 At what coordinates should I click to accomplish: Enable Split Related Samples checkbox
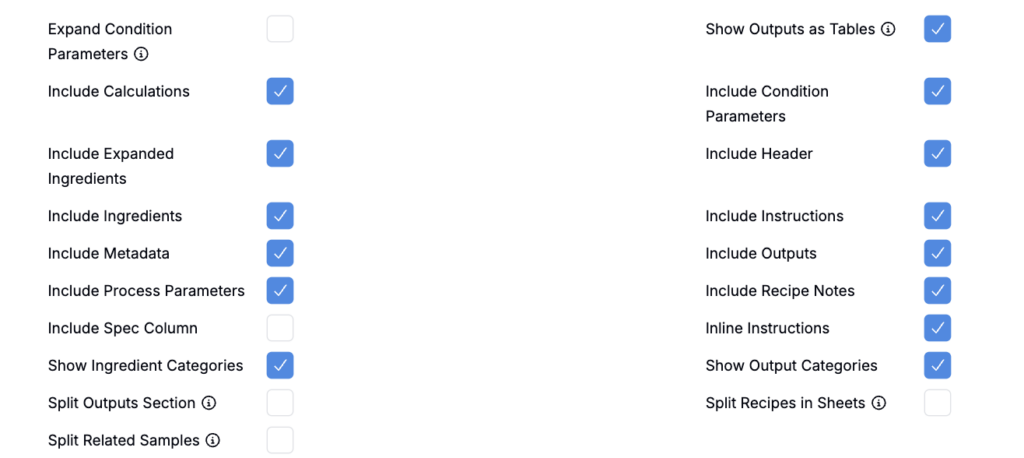click(280, 440)
